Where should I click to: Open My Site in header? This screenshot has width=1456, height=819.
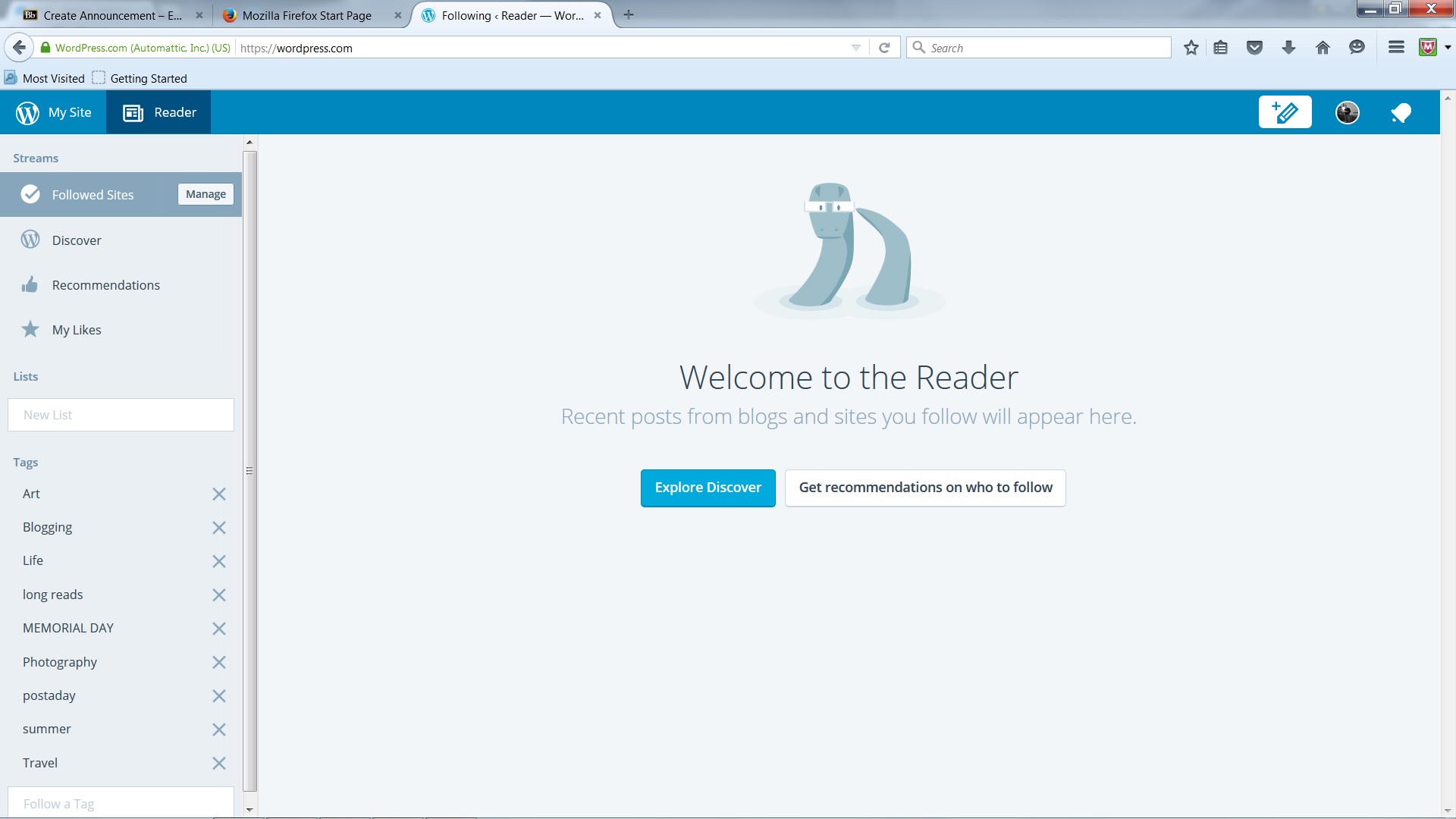click(54, 112)
